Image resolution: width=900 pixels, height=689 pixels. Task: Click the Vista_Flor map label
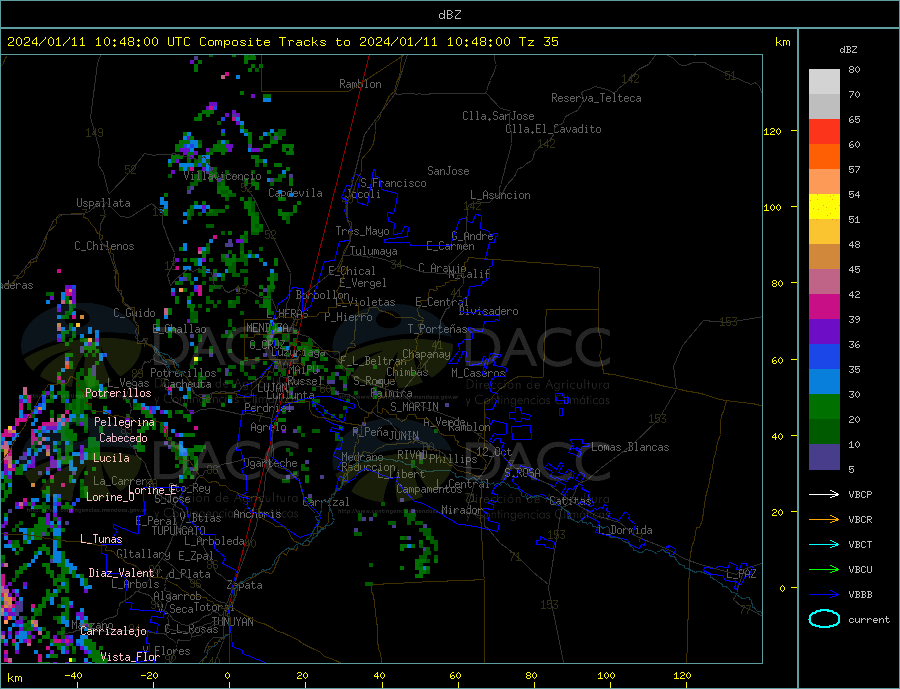point(130,657)
